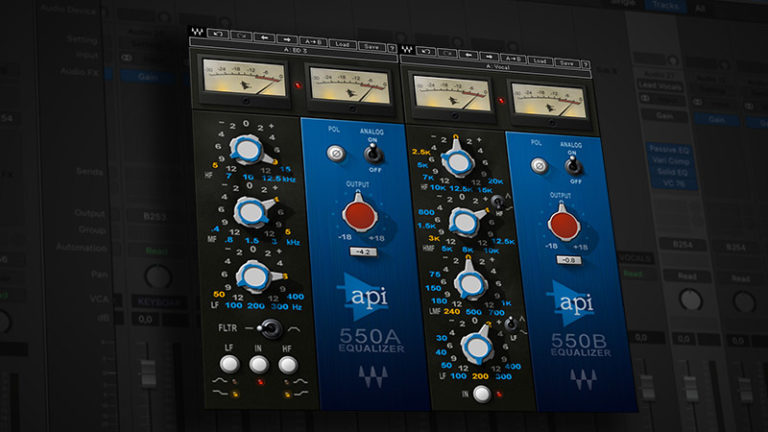Toggle the ANALOG switch on 550B
The height and width of the screenshot is (432, 768).
point(574,162)
